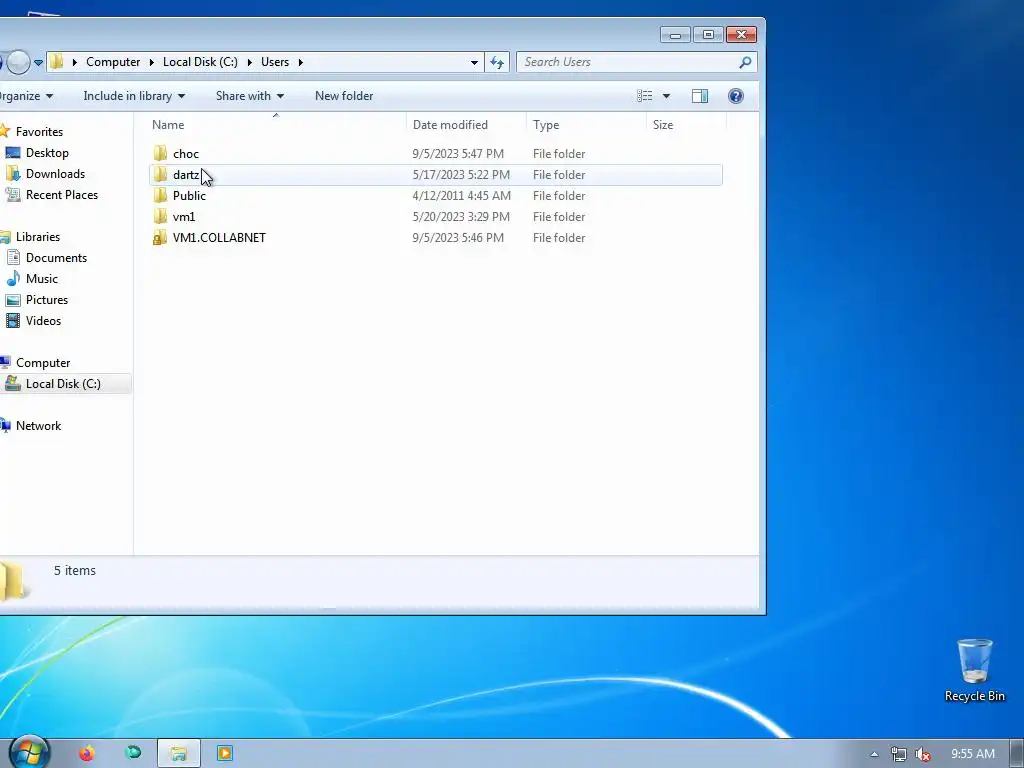Expand arrow after Local Disk (C:) breadcrumb
Screen dimensions: 1024x768
point(249,62)
